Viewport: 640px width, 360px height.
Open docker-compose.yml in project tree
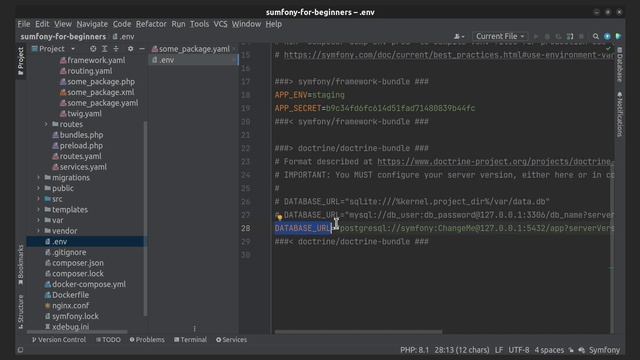tap(84, 284)
